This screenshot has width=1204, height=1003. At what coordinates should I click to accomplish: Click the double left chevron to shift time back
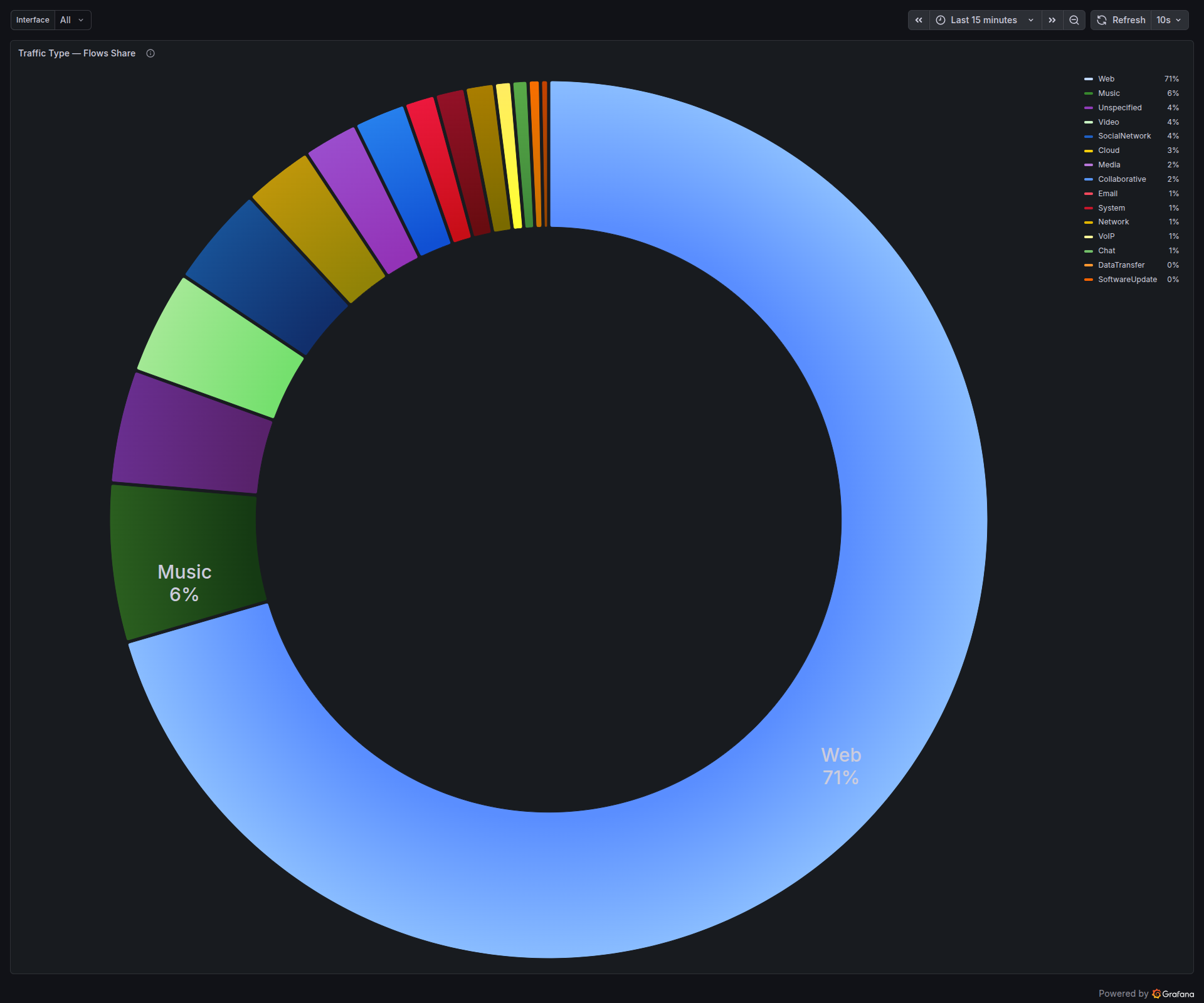pos(918,19)
